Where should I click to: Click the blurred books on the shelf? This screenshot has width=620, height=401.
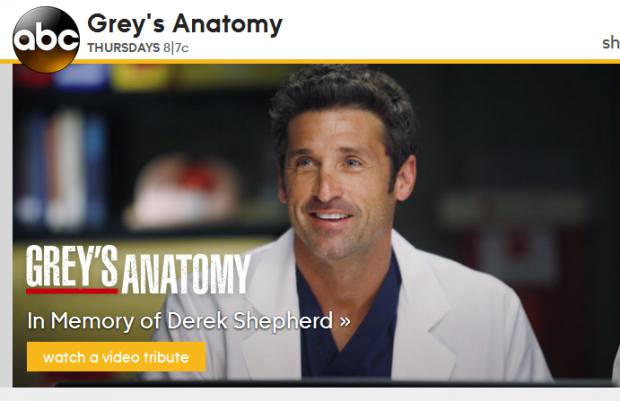[61, 170]
